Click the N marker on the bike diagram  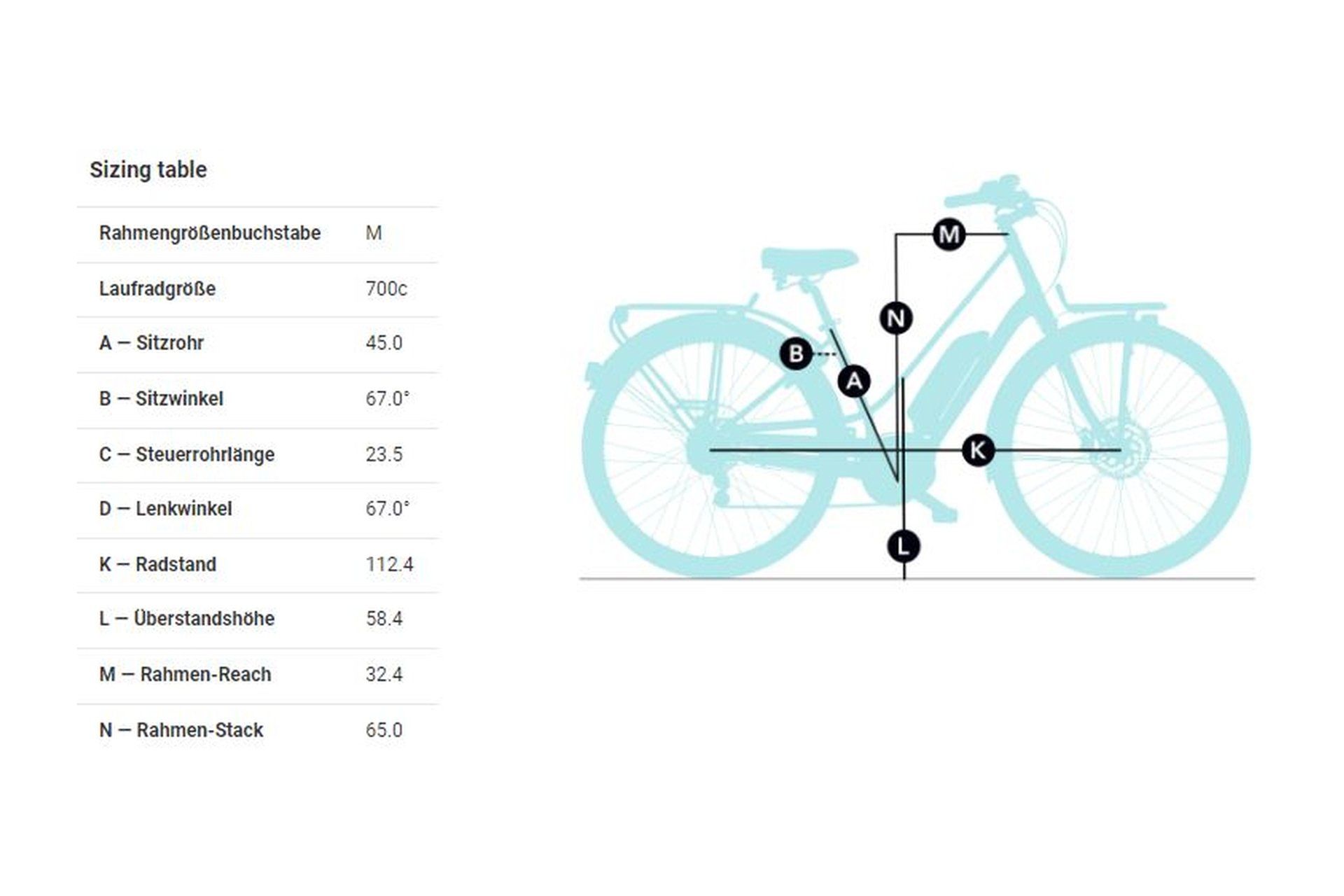[x=895, y=318]
